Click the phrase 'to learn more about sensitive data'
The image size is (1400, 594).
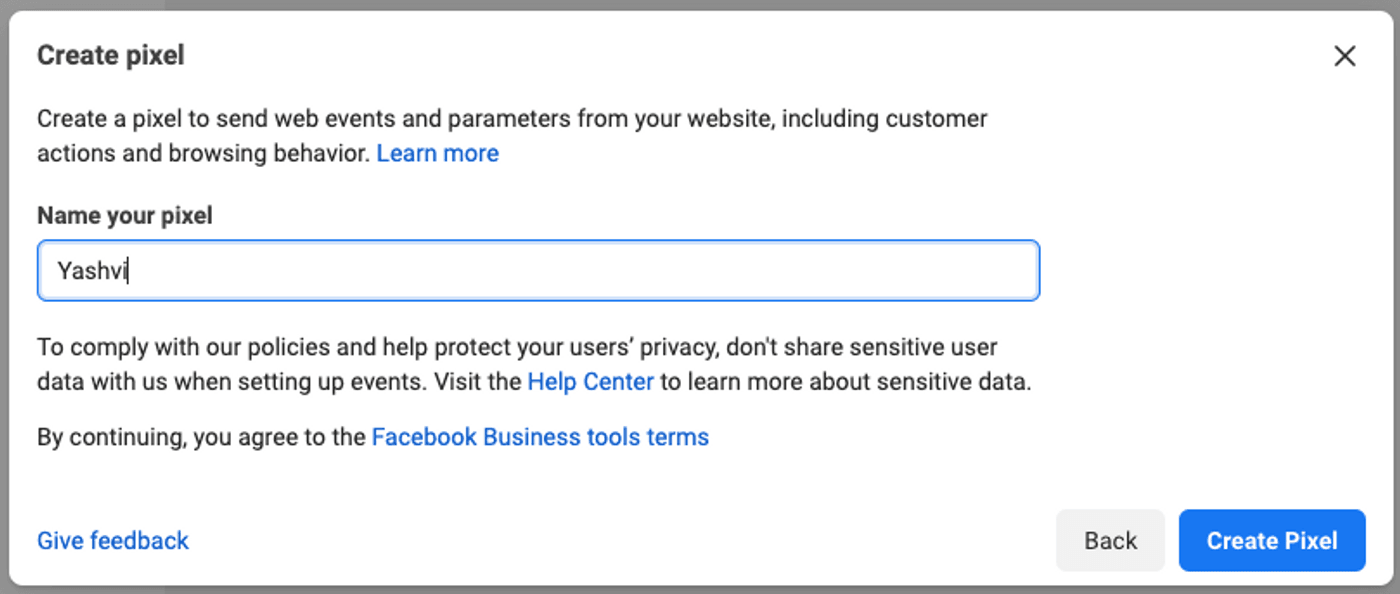pos(845,381)
